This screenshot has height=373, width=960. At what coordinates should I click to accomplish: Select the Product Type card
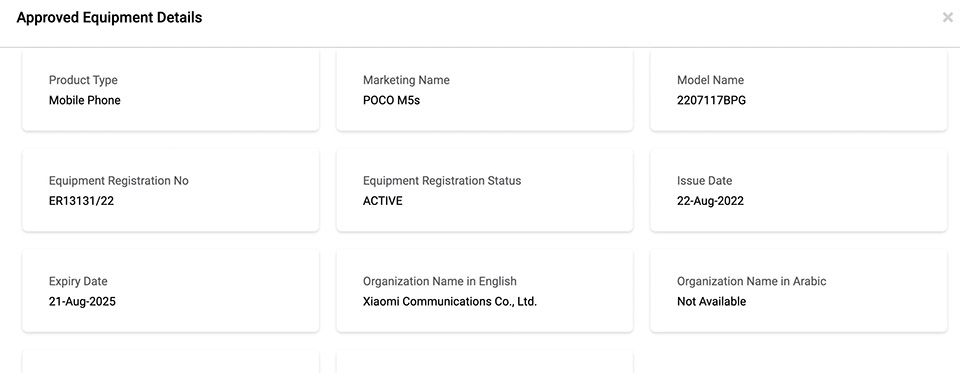click(171, 89)
